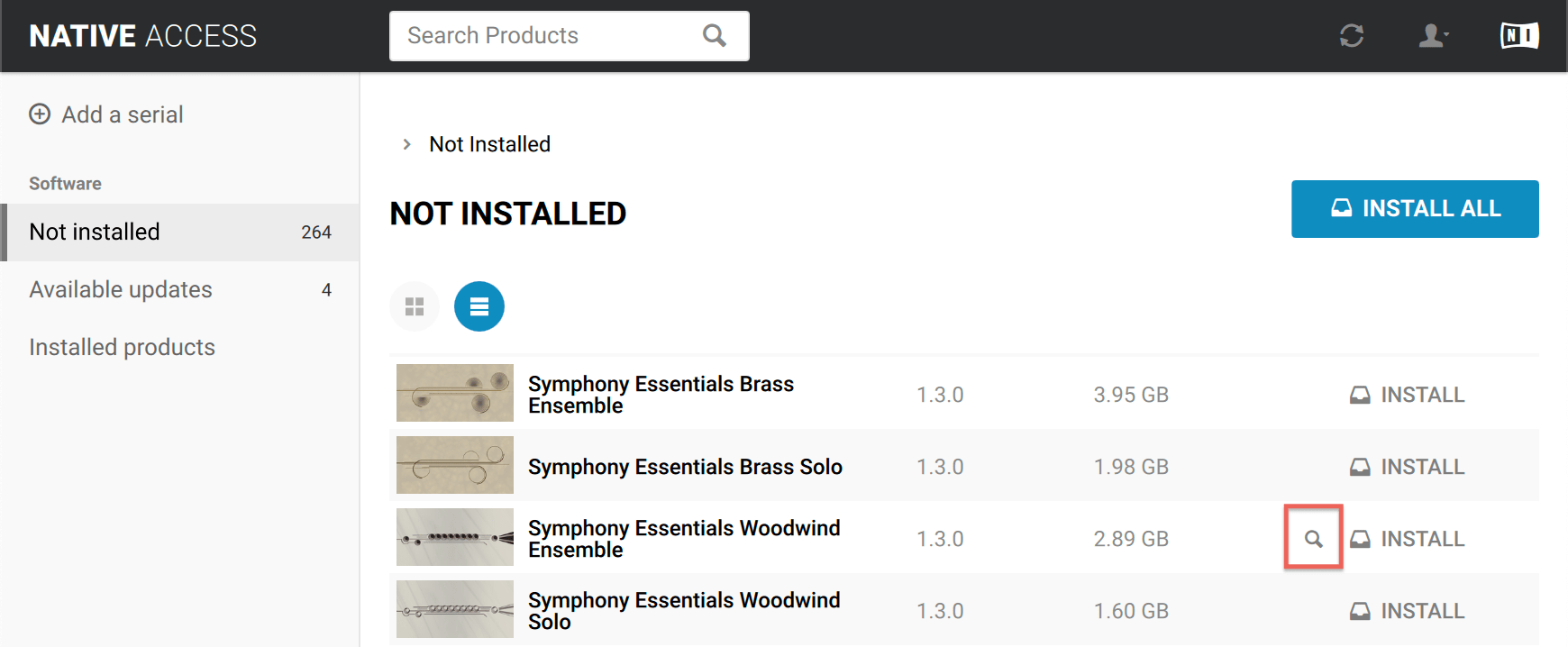1568x647 pixels.
Task: Click the refresh icon in the top bar
Action: (1351, 36)
